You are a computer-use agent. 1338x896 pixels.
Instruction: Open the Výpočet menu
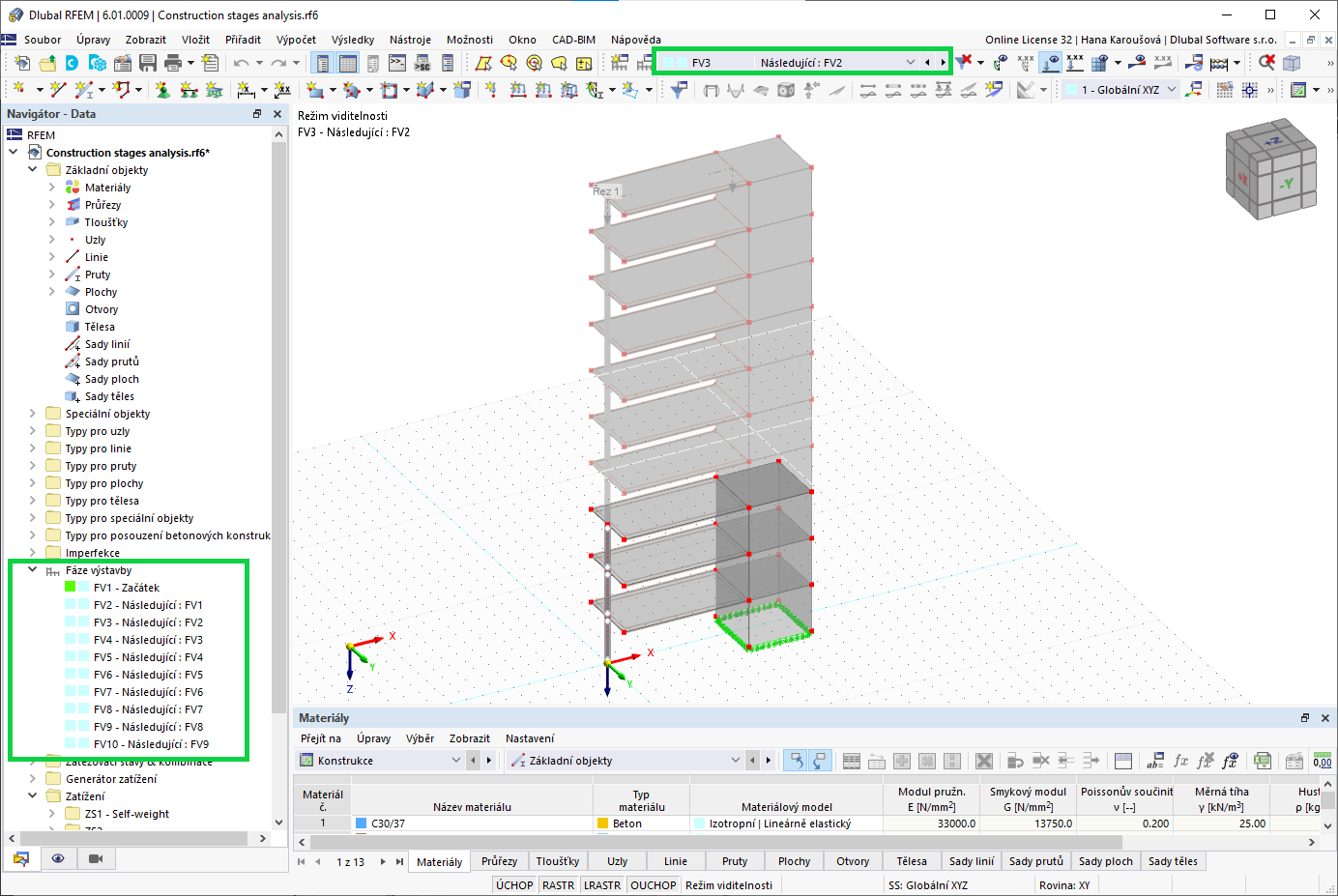click(296, 40)
